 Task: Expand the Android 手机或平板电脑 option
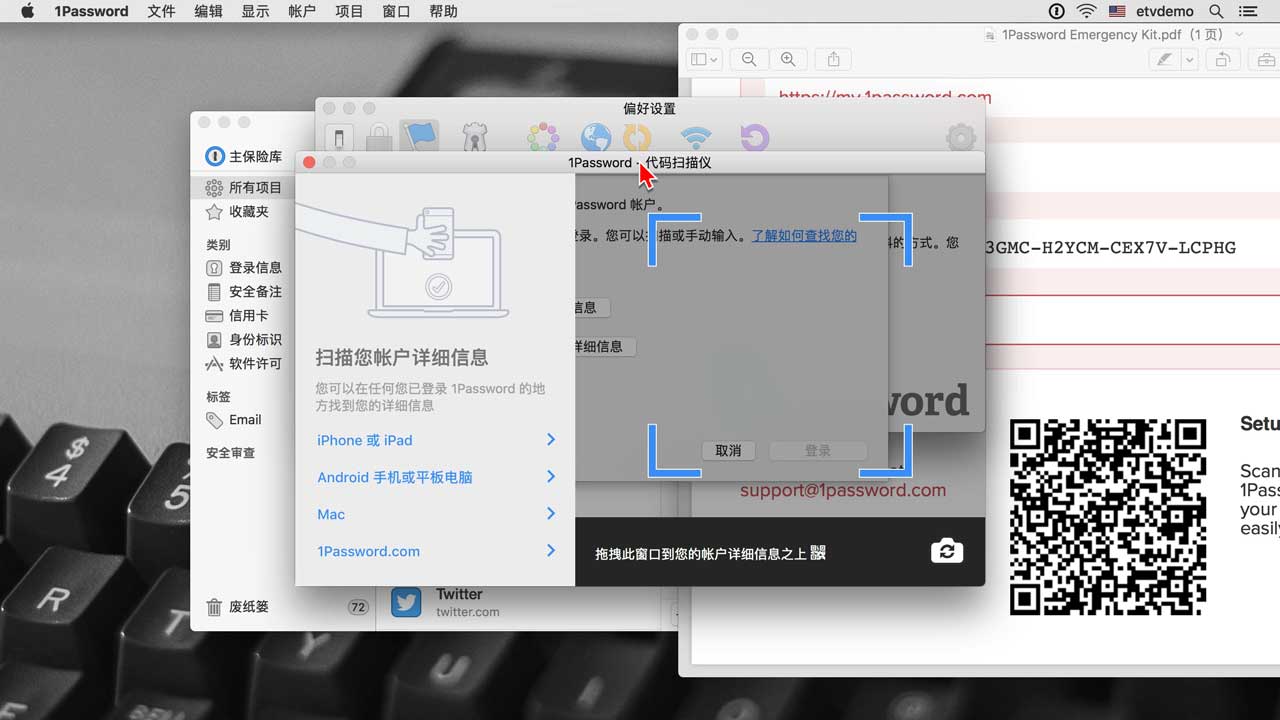pyautogui.click(x=435, y=477)
